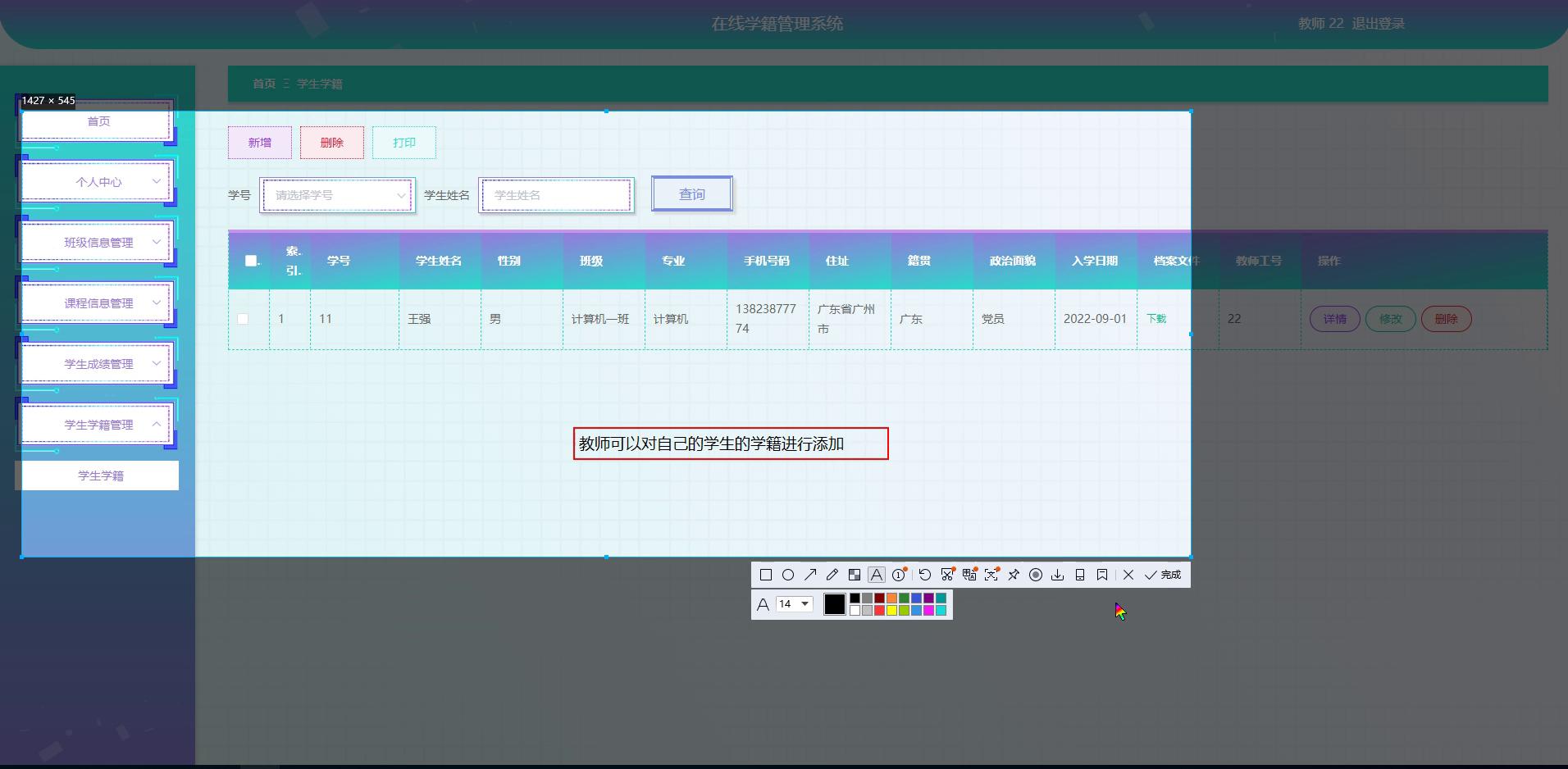Open the font size 14 dropdown

[x=794, y=604]
